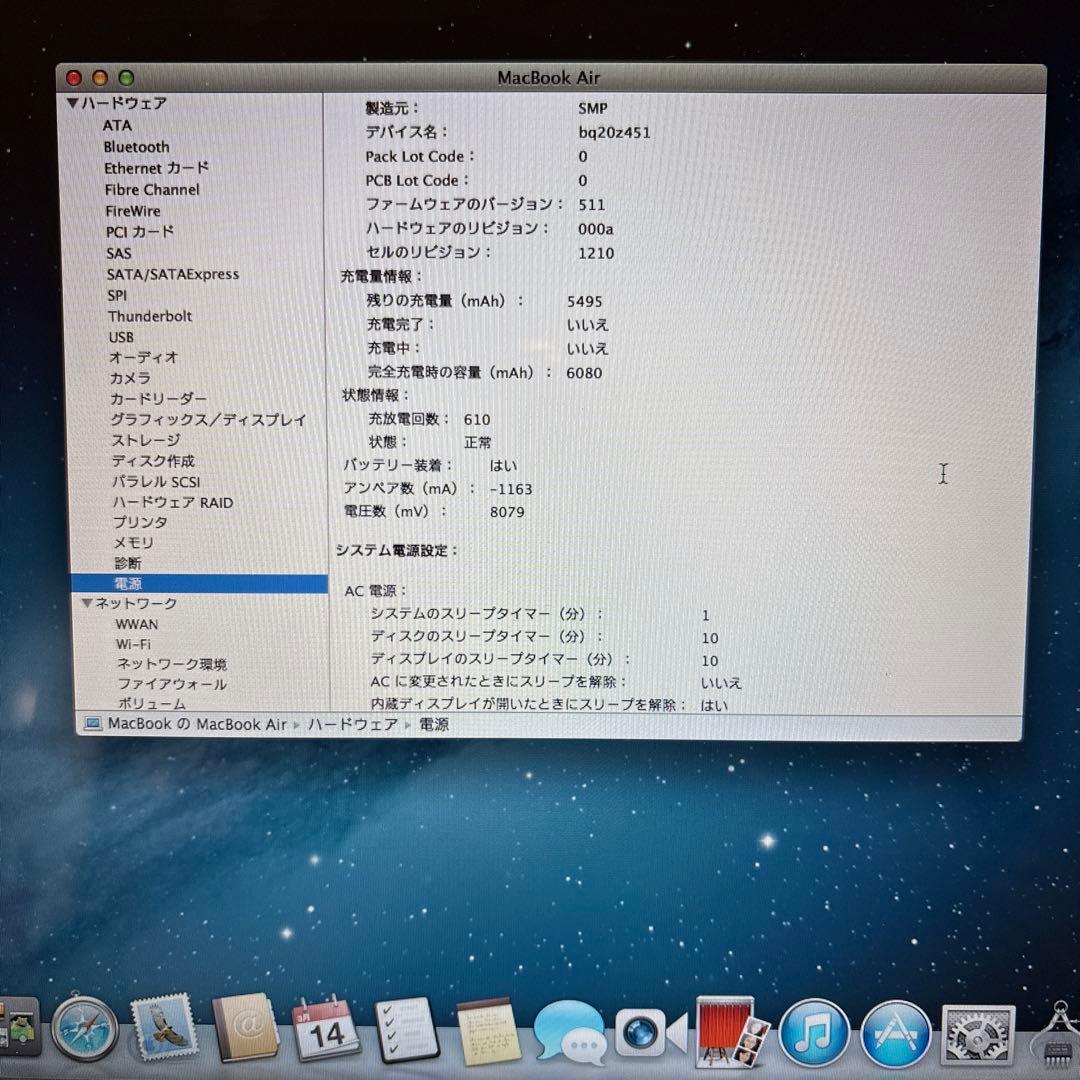Open System Preferences gear in the Dock
Image resolution: width=1080 pixels, height=1080 pixels.
pos(977,1037)
